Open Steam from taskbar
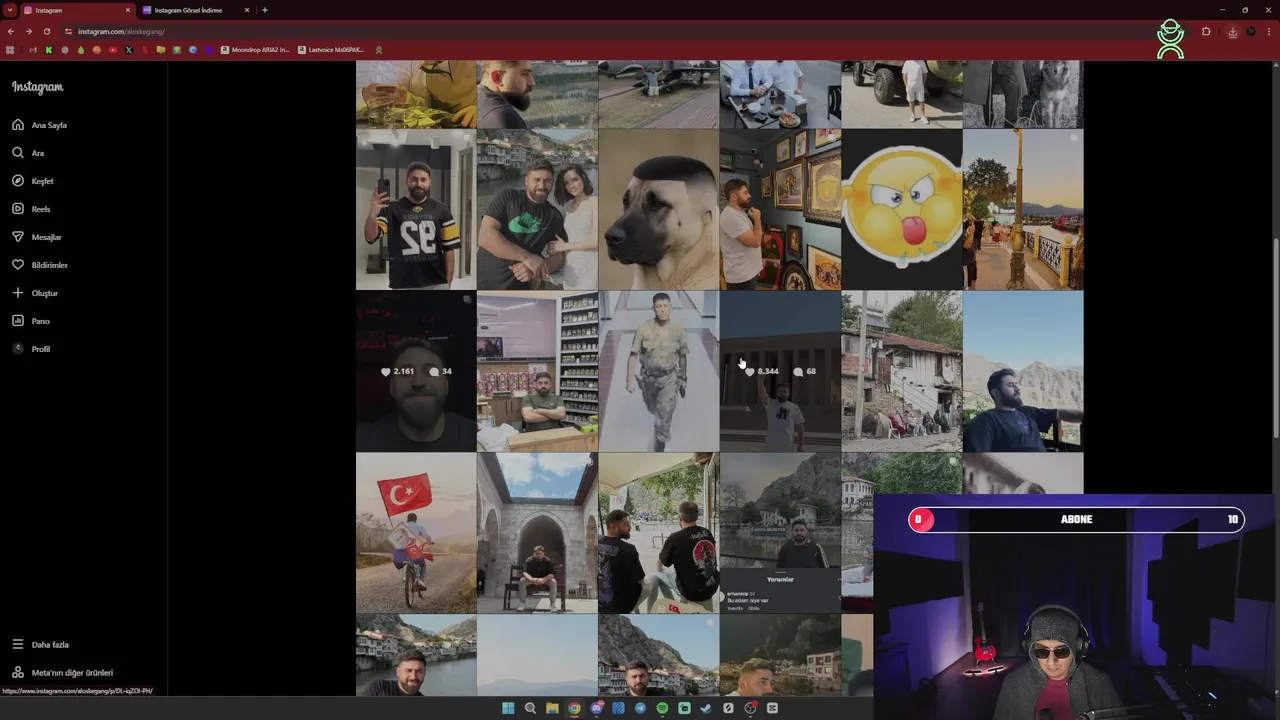 (706, 708)
